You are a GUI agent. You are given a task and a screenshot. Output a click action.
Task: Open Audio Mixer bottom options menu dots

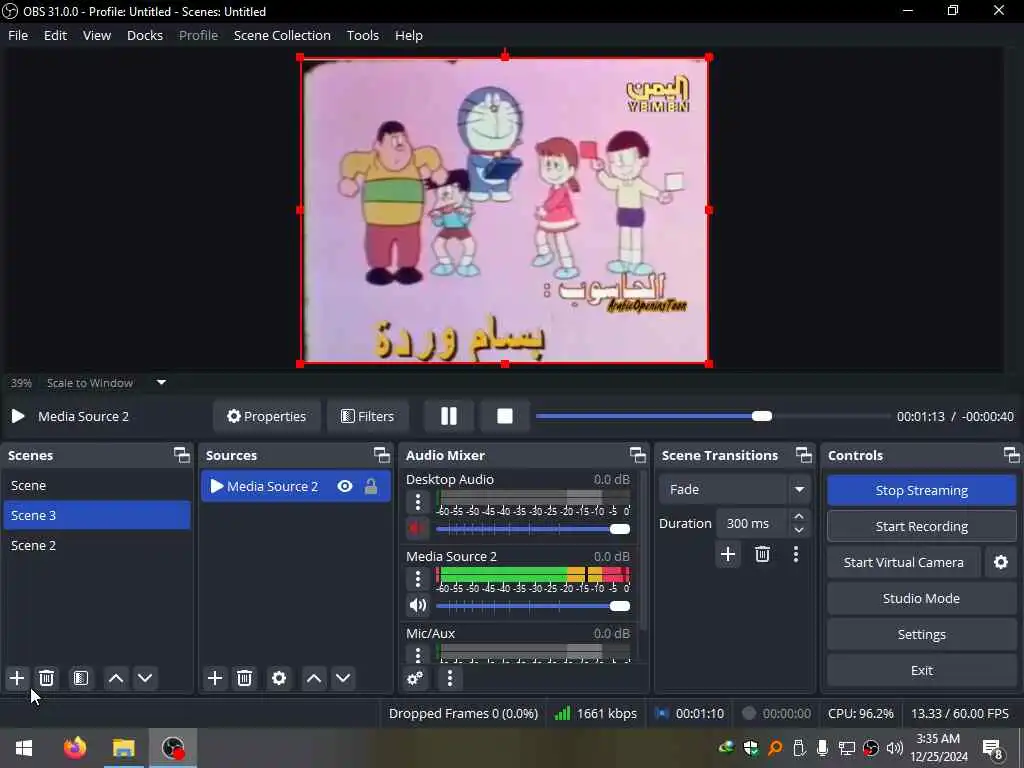[x=450, y=679]
